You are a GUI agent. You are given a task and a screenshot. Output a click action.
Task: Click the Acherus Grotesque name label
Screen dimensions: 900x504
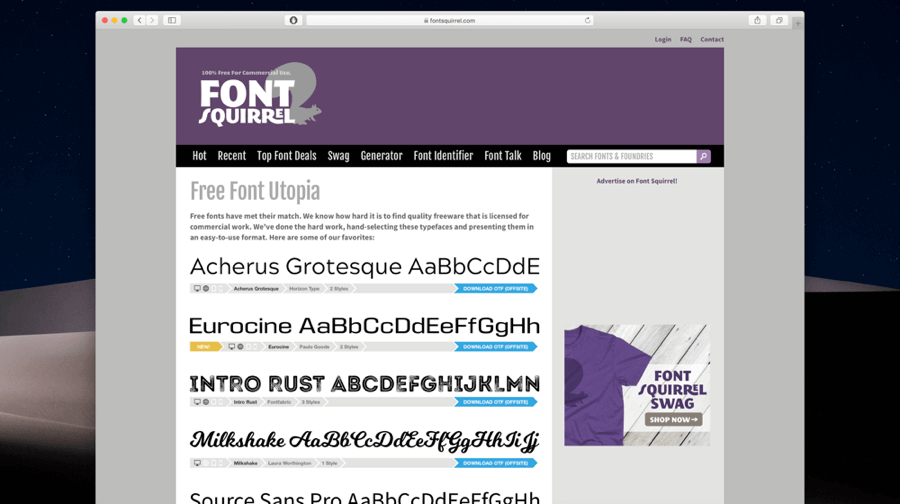(256, 288)
